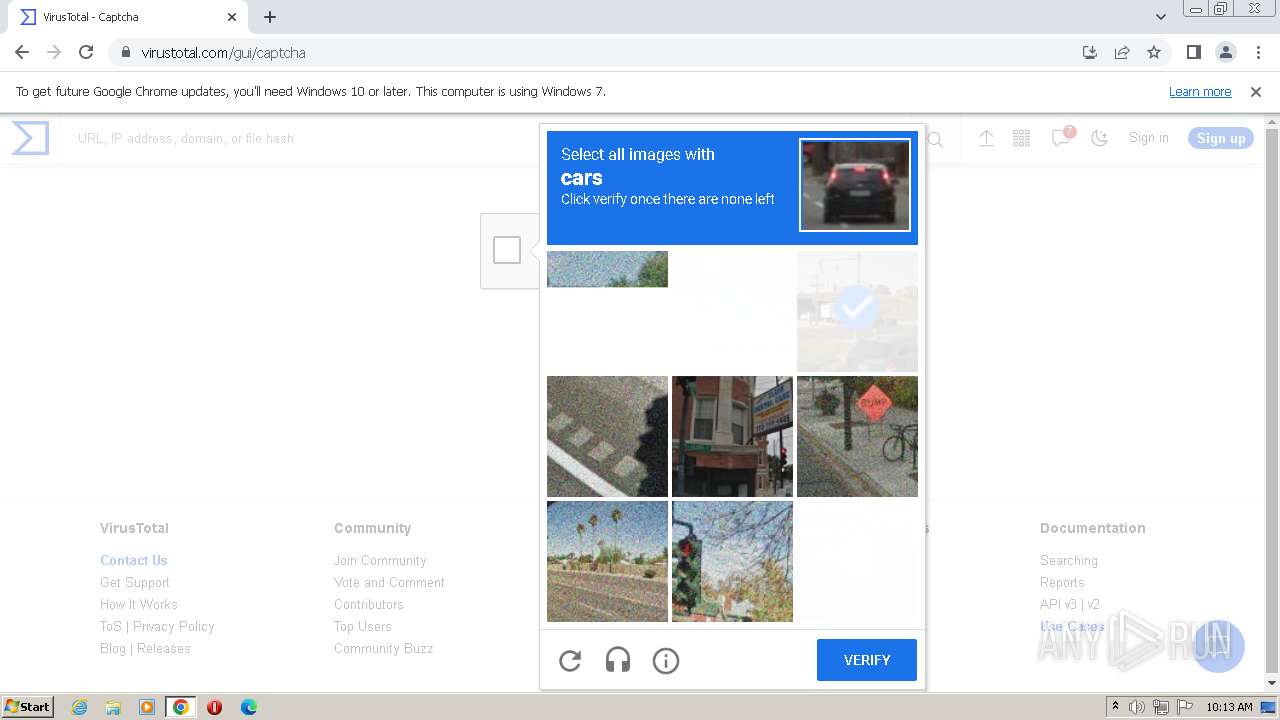Select the road markings captcha tile
The image size is (1280, 720).
coord(607,436)
